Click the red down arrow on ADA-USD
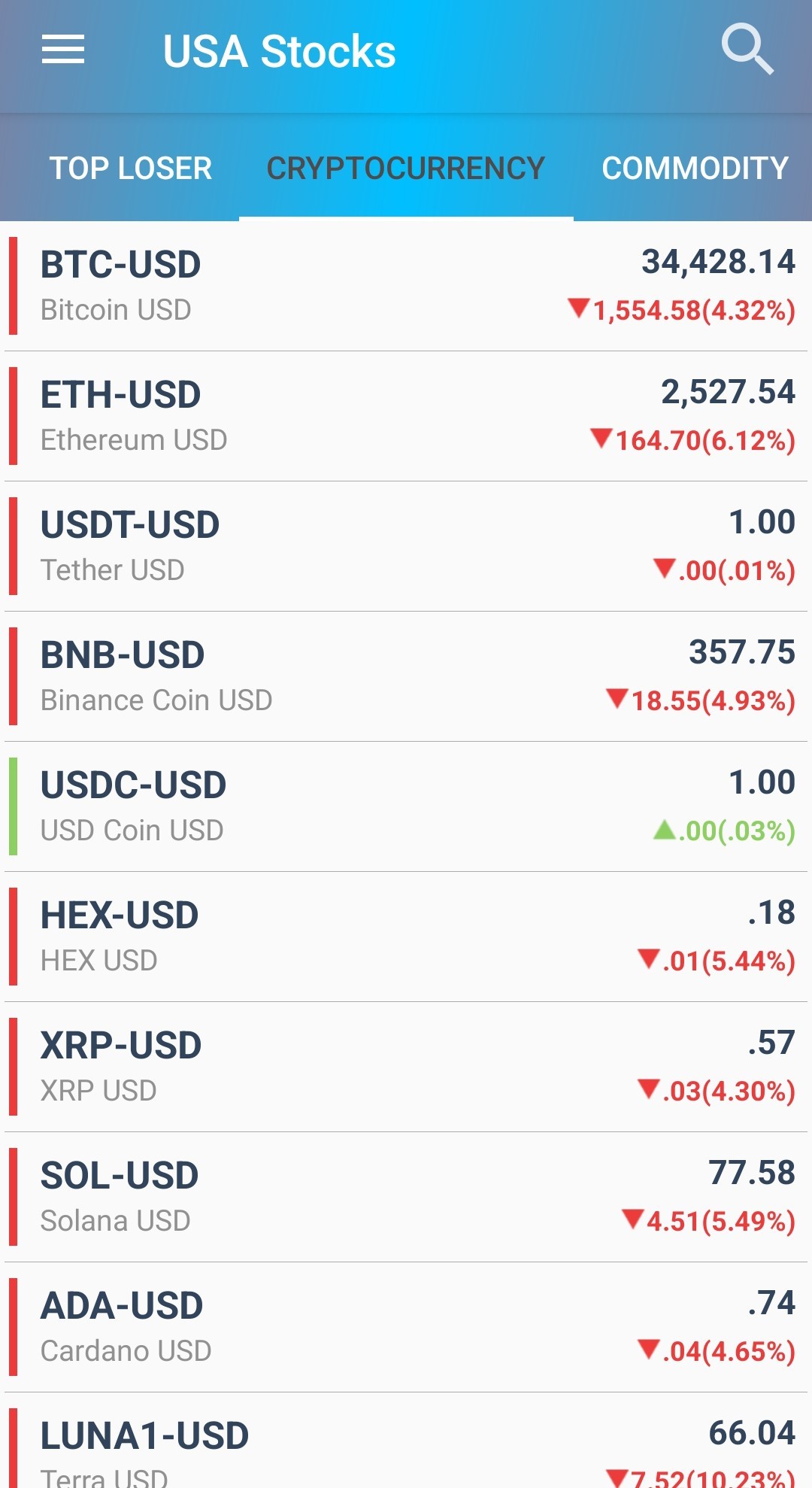The width and height of the screenshot is (812, 1488). pos(649,1349)
